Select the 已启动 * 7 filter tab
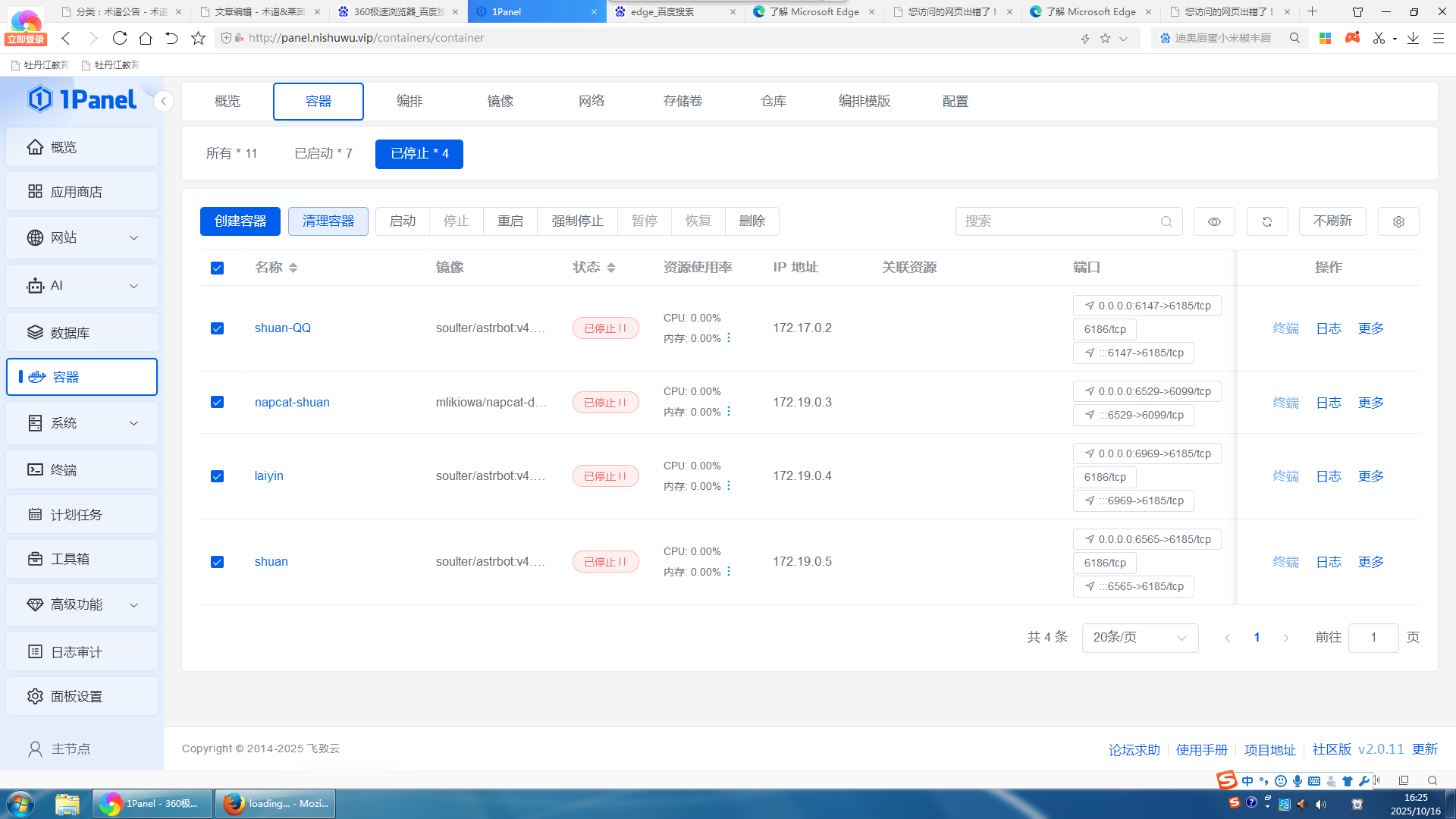1456x819 pixels. [323, 153]
